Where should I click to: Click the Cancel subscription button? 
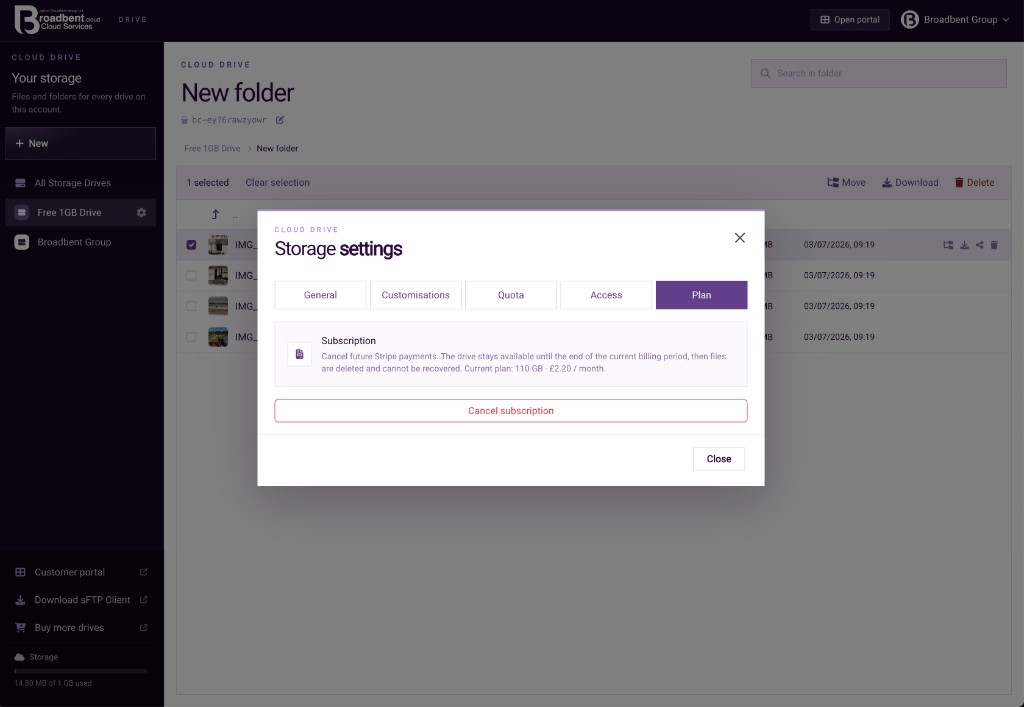point(511,411)
